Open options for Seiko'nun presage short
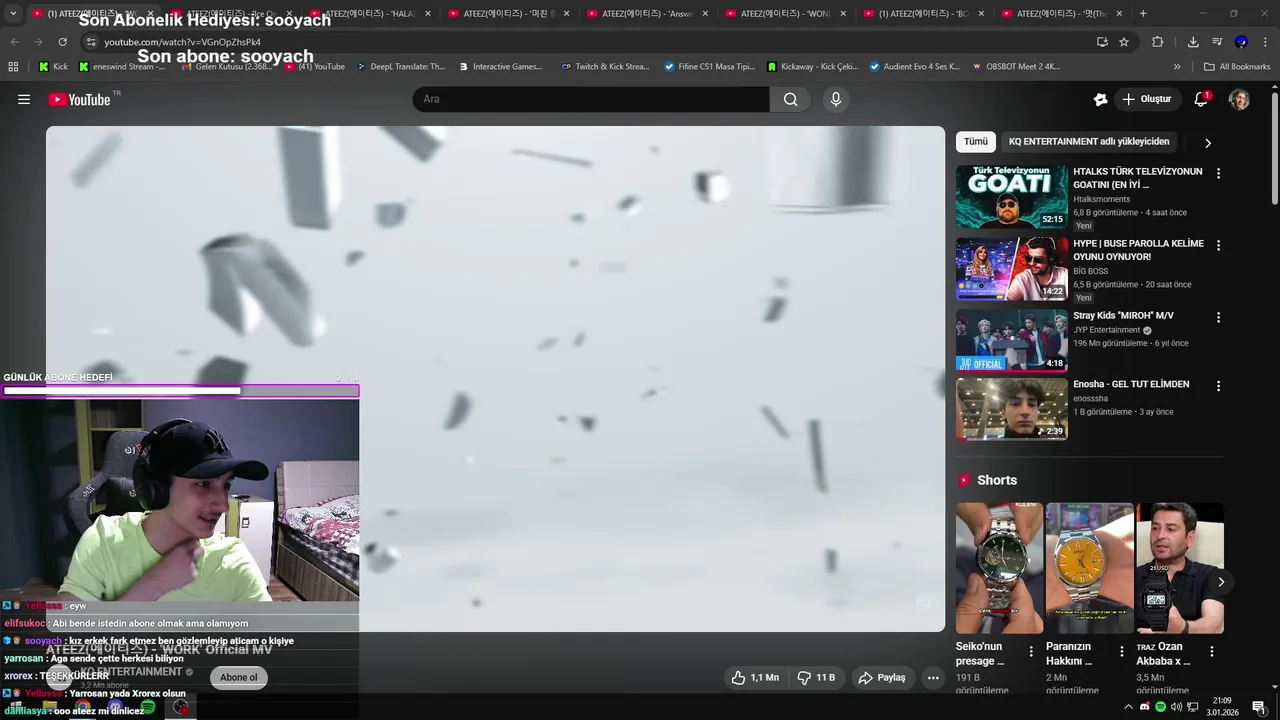1280x720 pixels. pyautogui.click(x=1031, y=651)
